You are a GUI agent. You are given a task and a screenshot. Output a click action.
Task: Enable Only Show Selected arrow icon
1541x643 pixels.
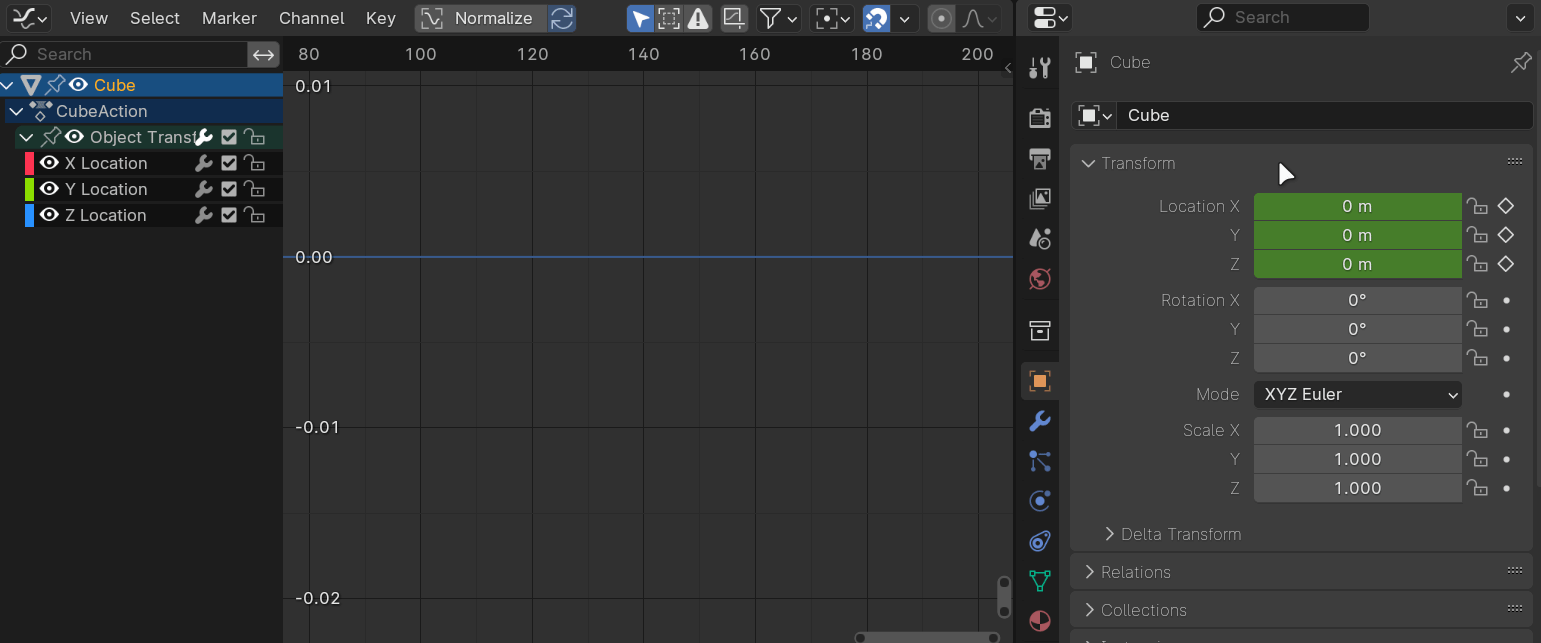641,18
